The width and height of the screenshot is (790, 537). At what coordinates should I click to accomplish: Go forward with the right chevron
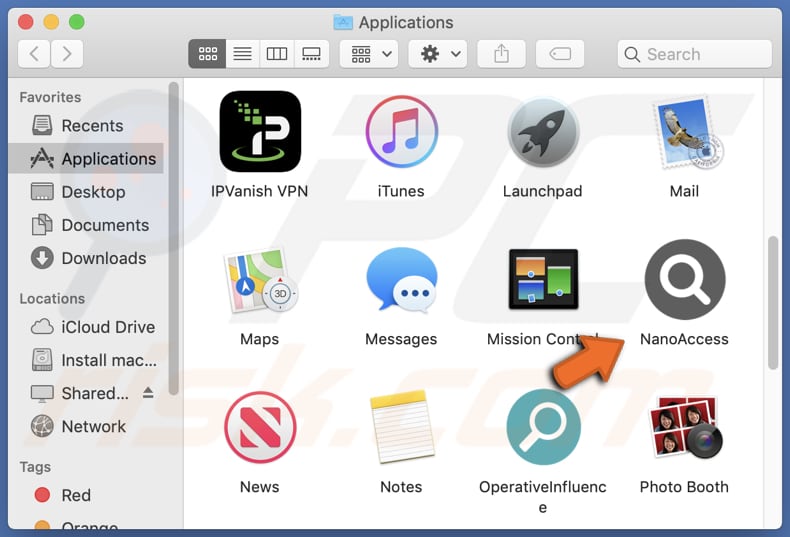pos(67,54)
